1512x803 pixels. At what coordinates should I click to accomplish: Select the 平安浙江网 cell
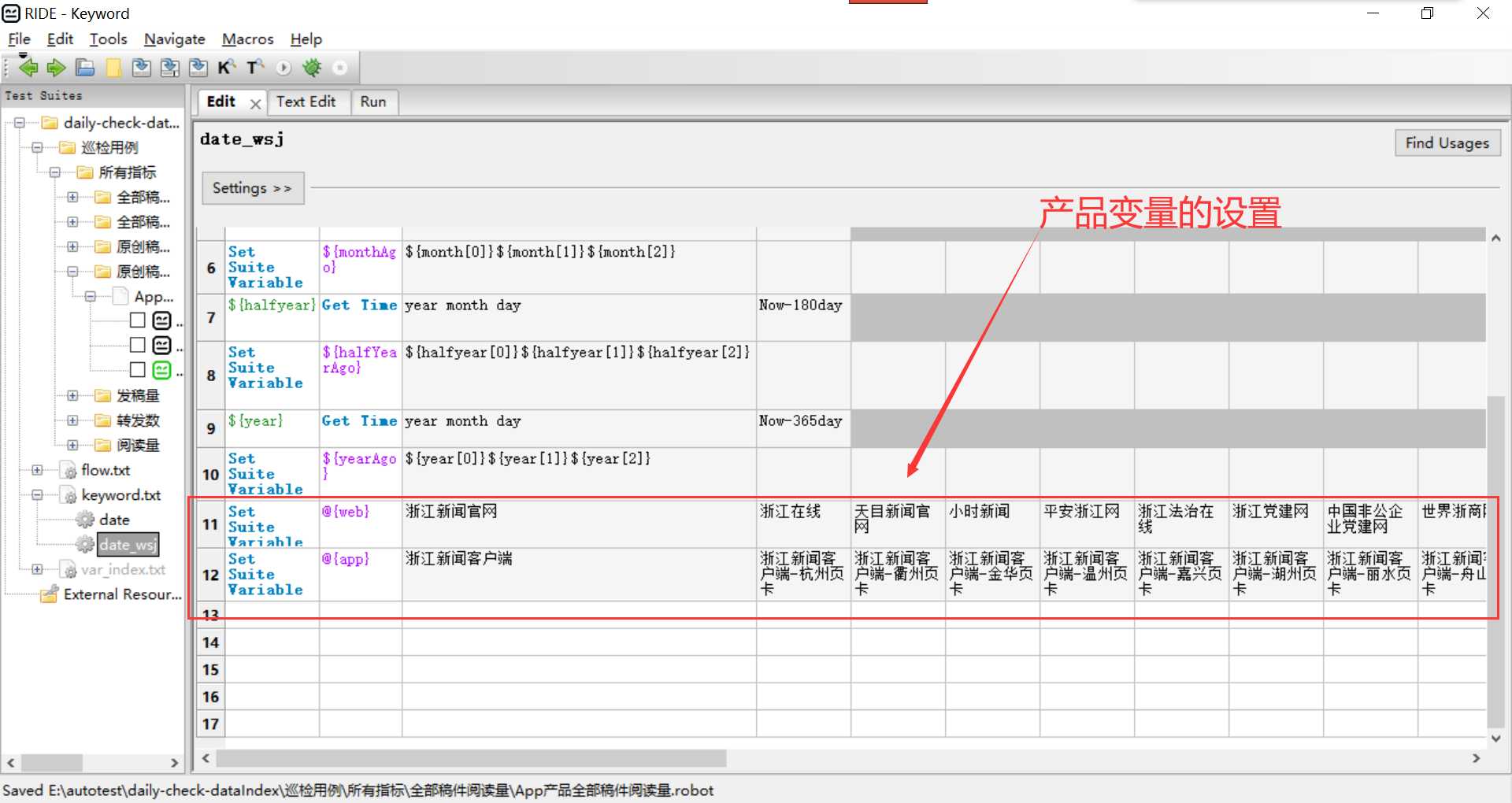(1087, 524)
